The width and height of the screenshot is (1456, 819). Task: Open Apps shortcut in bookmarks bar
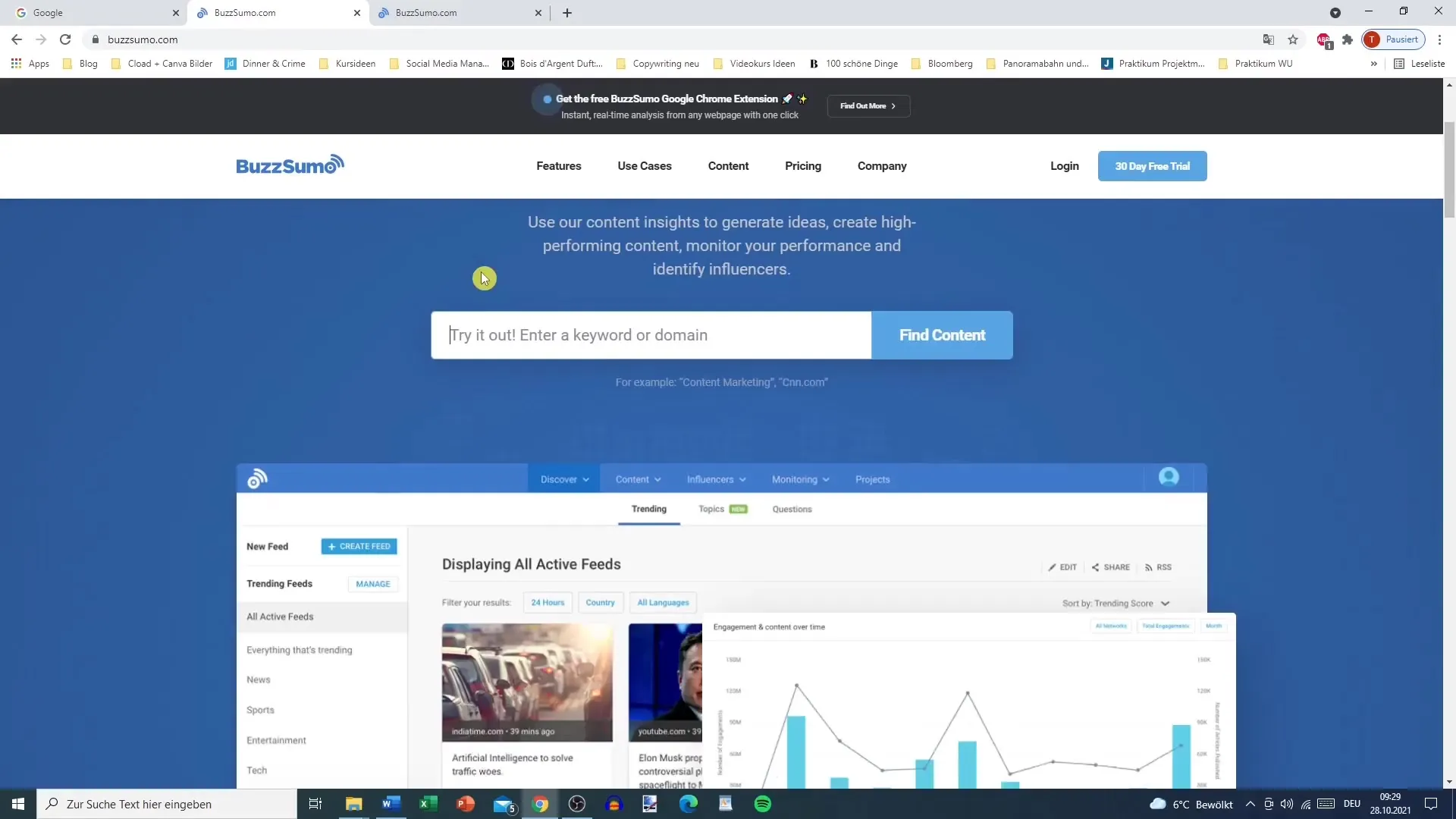[x=30, y=64]
